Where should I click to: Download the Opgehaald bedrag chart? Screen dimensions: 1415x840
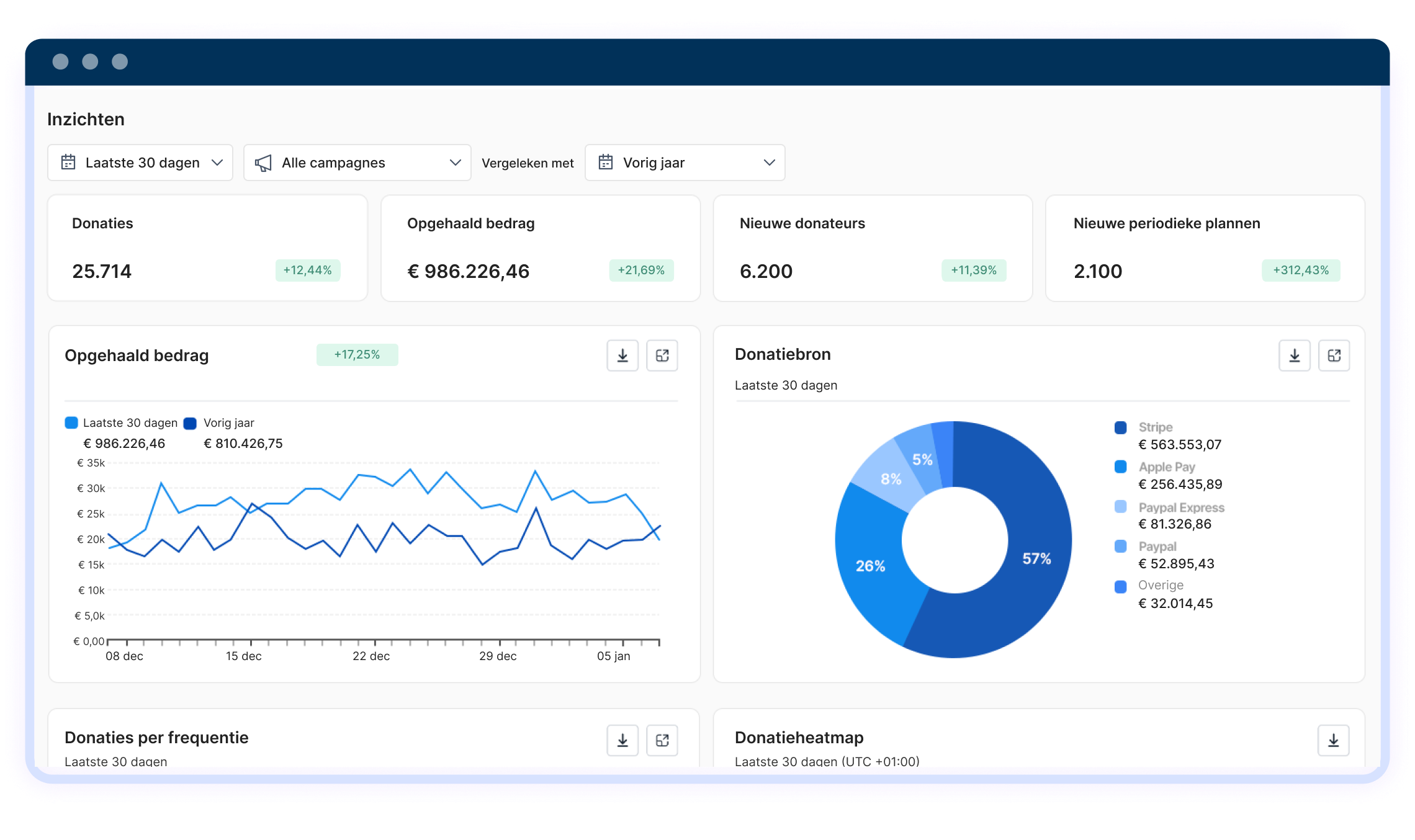pyautogui.click(x=622, y=355)
